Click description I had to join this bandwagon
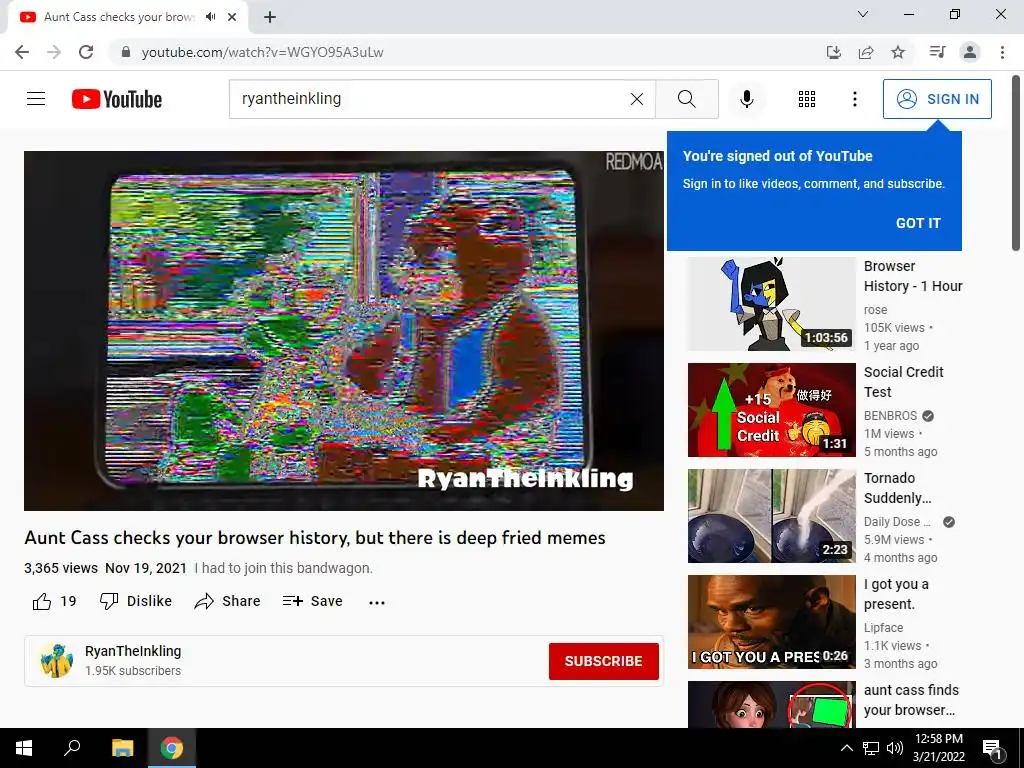Viewport: 1024px width, 768px height. tap(283, 568)
